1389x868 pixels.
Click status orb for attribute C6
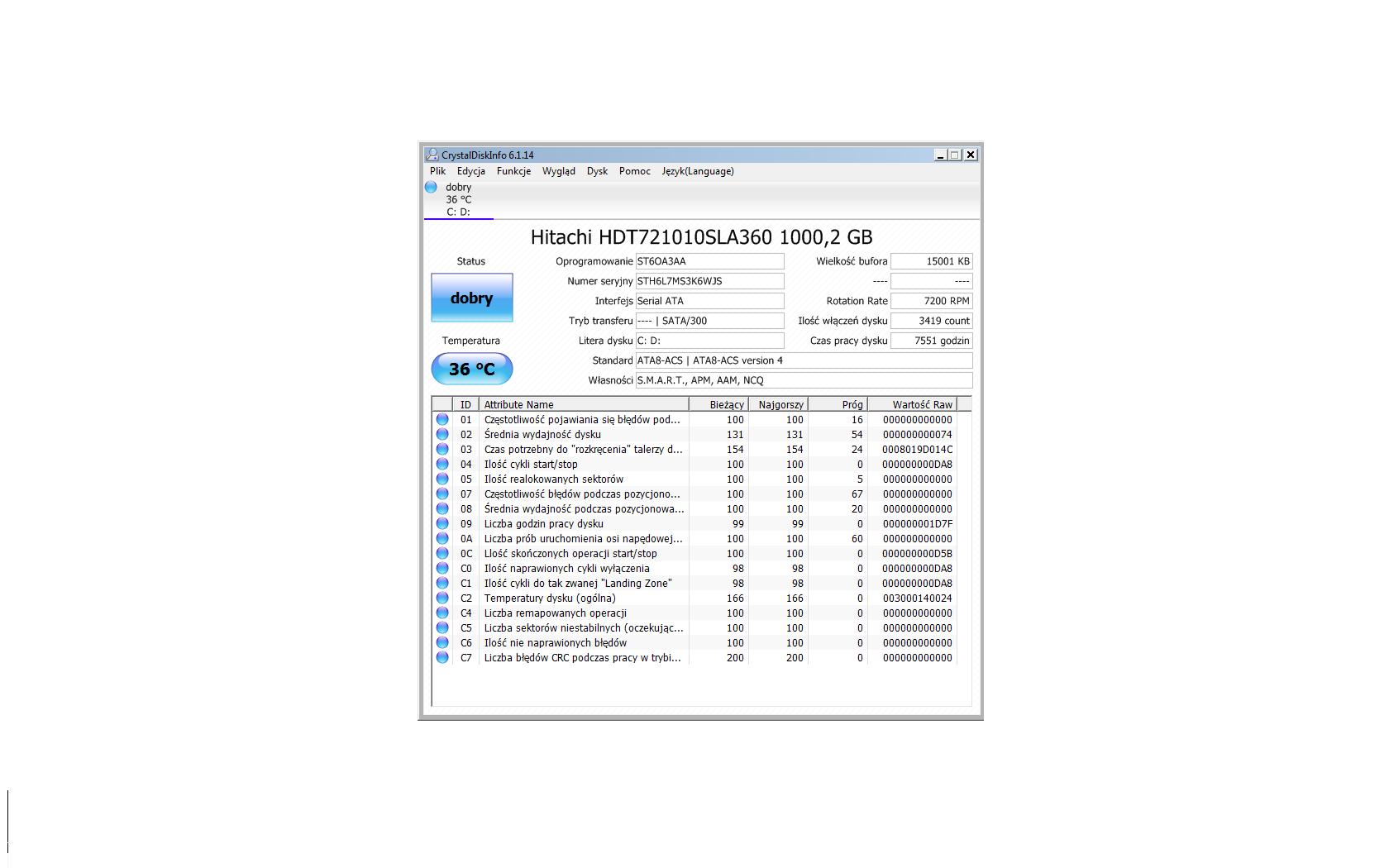pos(442,643)
